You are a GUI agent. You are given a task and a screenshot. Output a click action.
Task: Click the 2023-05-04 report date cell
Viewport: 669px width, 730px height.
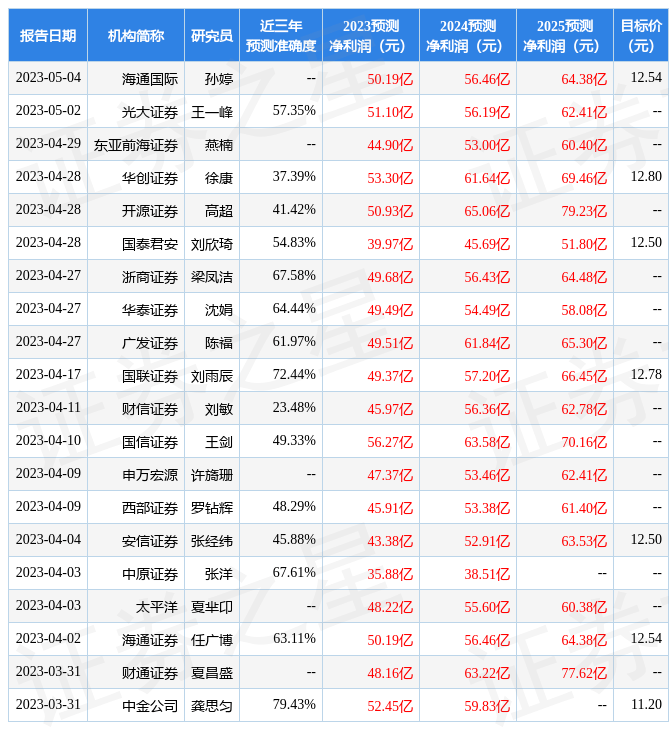(x=48, y=78)
